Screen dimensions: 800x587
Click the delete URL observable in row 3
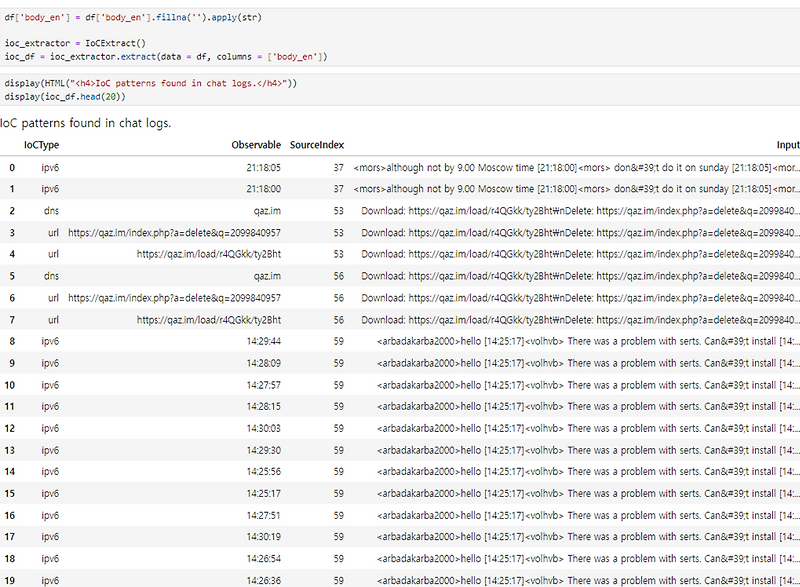[x=174, y=233]
